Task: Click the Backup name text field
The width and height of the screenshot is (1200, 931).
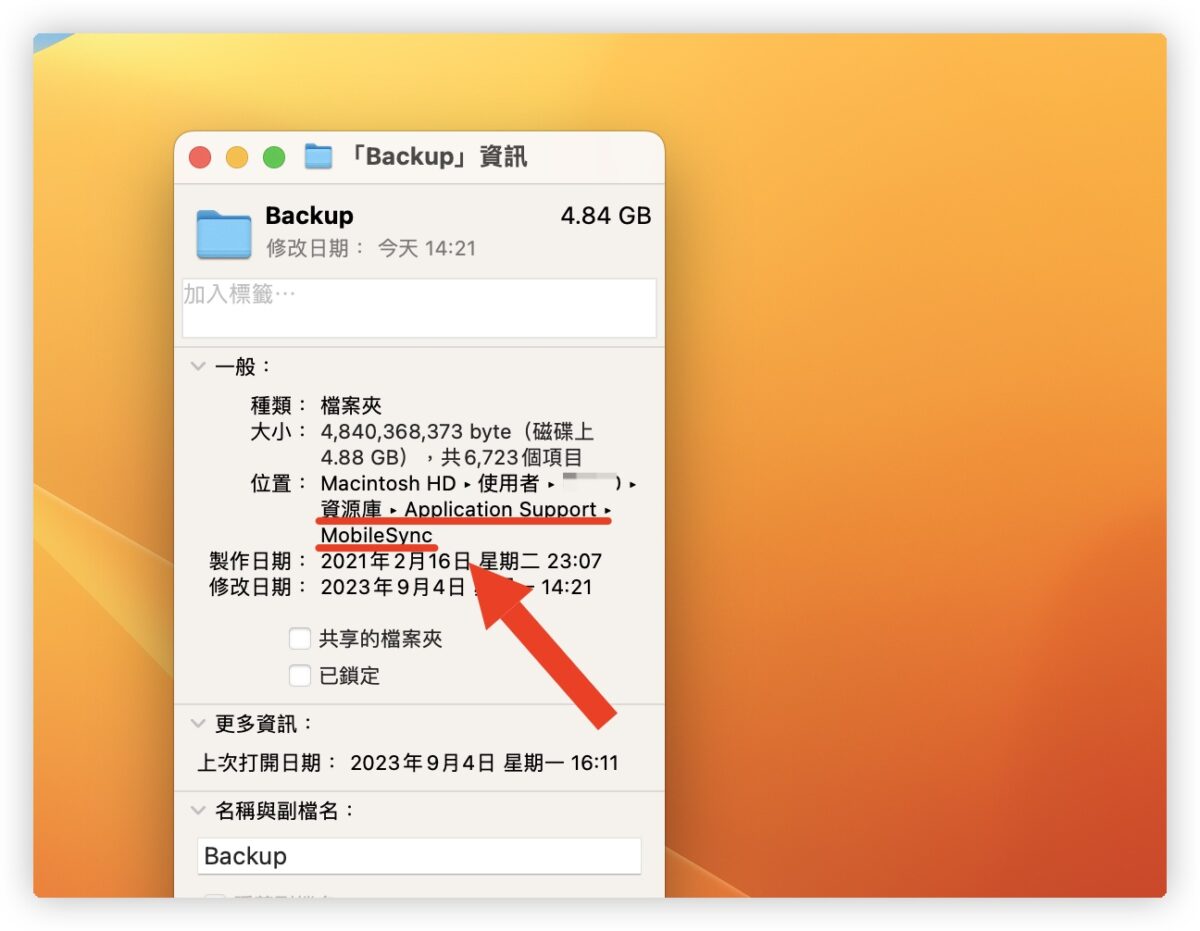Action: click(419, 857)
